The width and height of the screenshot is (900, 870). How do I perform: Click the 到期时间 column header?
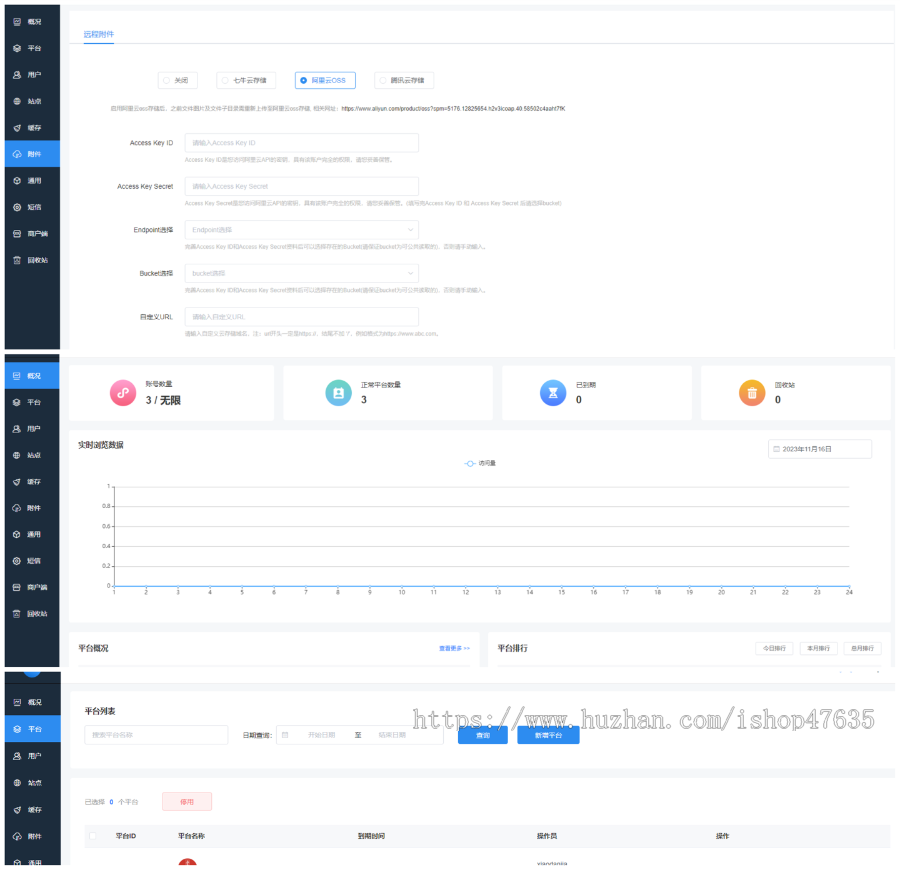tap(371, 836)
